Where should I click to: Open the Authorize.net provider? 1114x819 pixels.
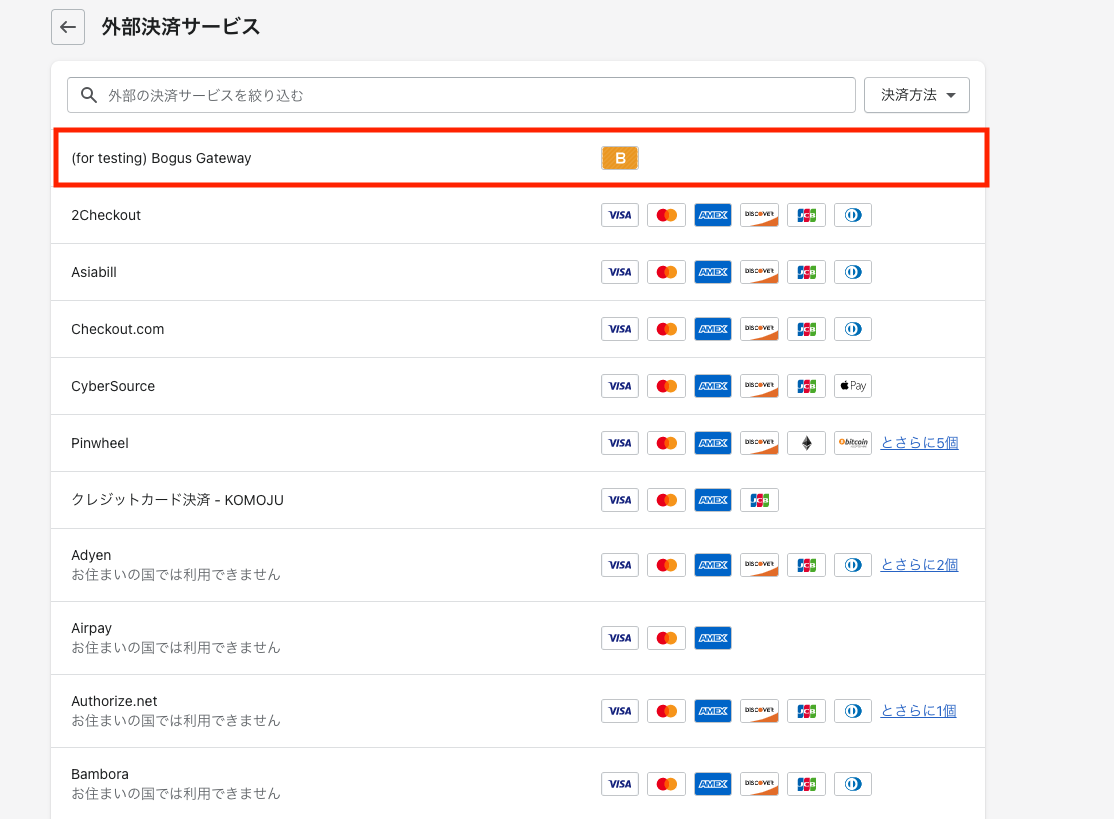point(518,711)
